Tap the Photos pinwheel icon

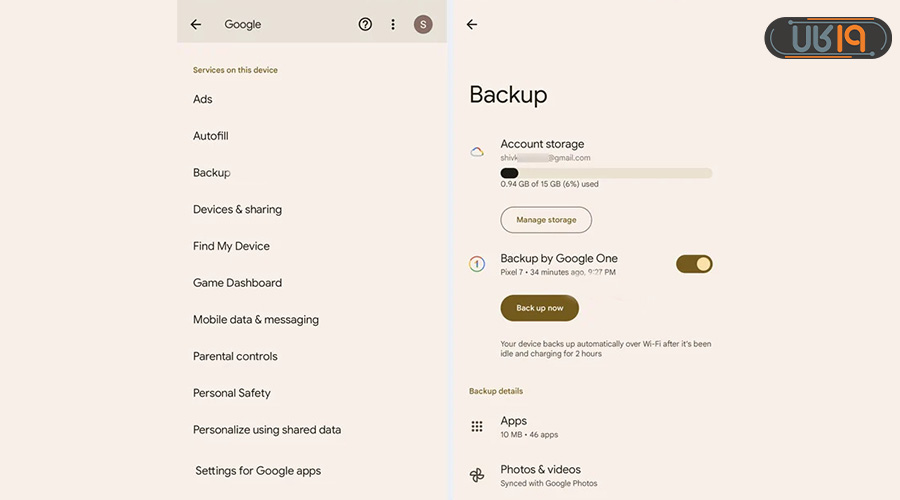[x=477, y=475]
